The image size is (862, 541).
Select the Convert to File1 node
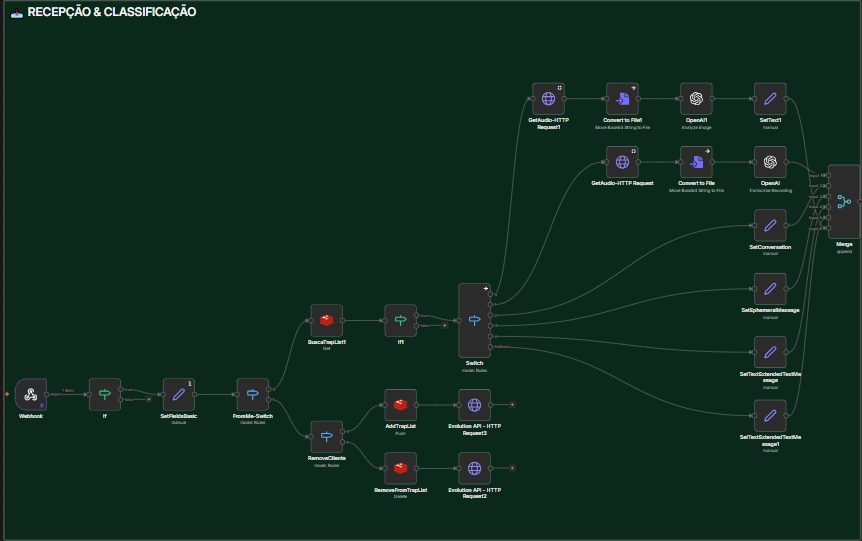pyautogui.click(x=622, y=98)
